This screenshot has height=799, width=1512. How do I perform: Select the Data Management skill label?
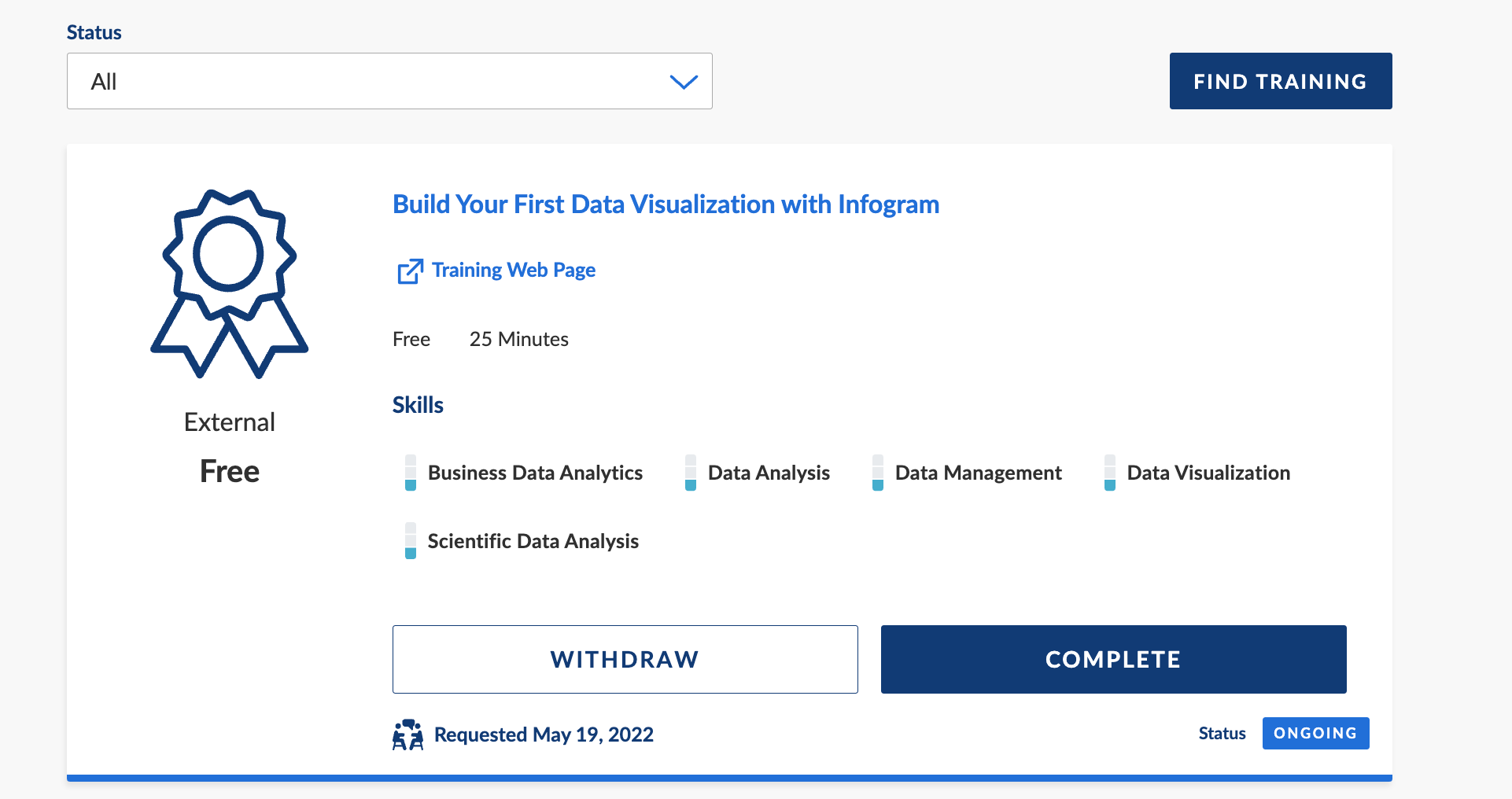pyautogui.click(x=979, y=473)
